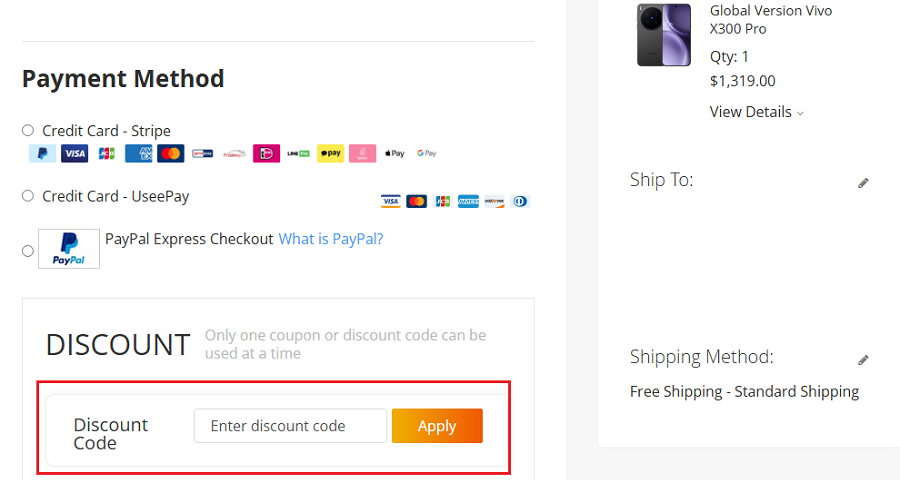Screen dimensions: 900x480
Task: Choose PayPal Express Checkout radio button
Action: (28, 250)
